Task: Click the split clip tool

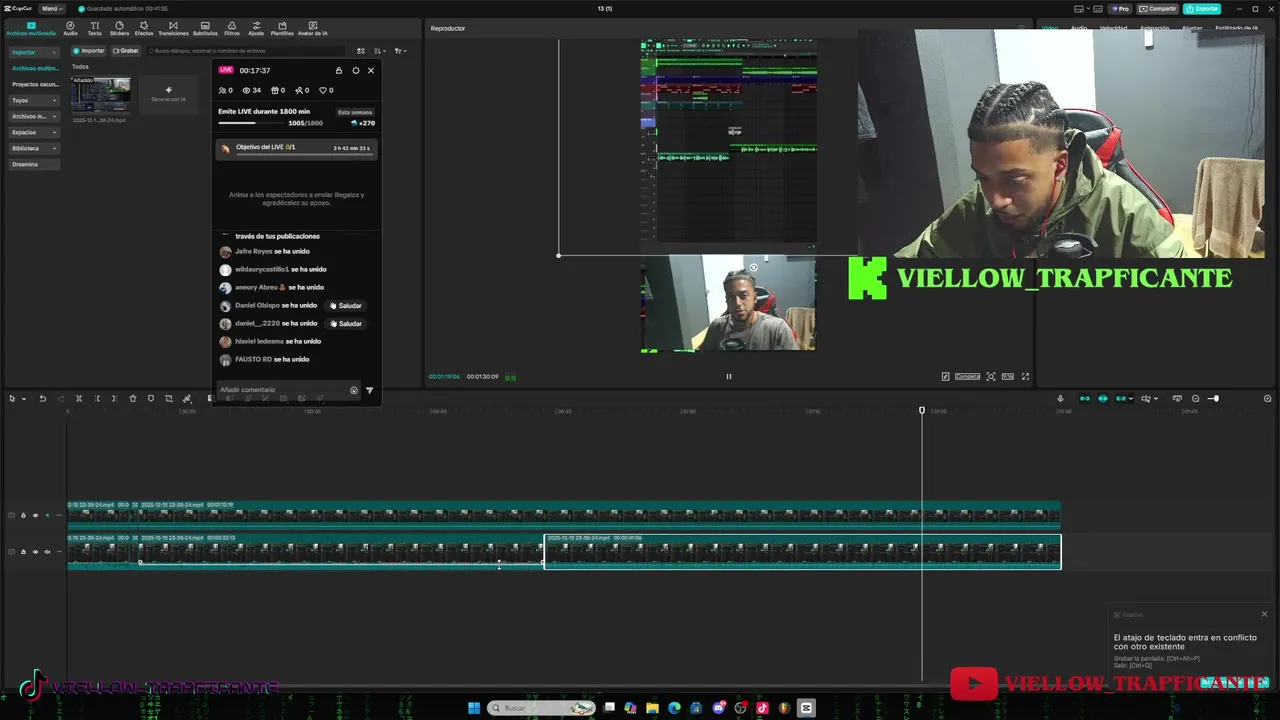Action: click(79, 398)
